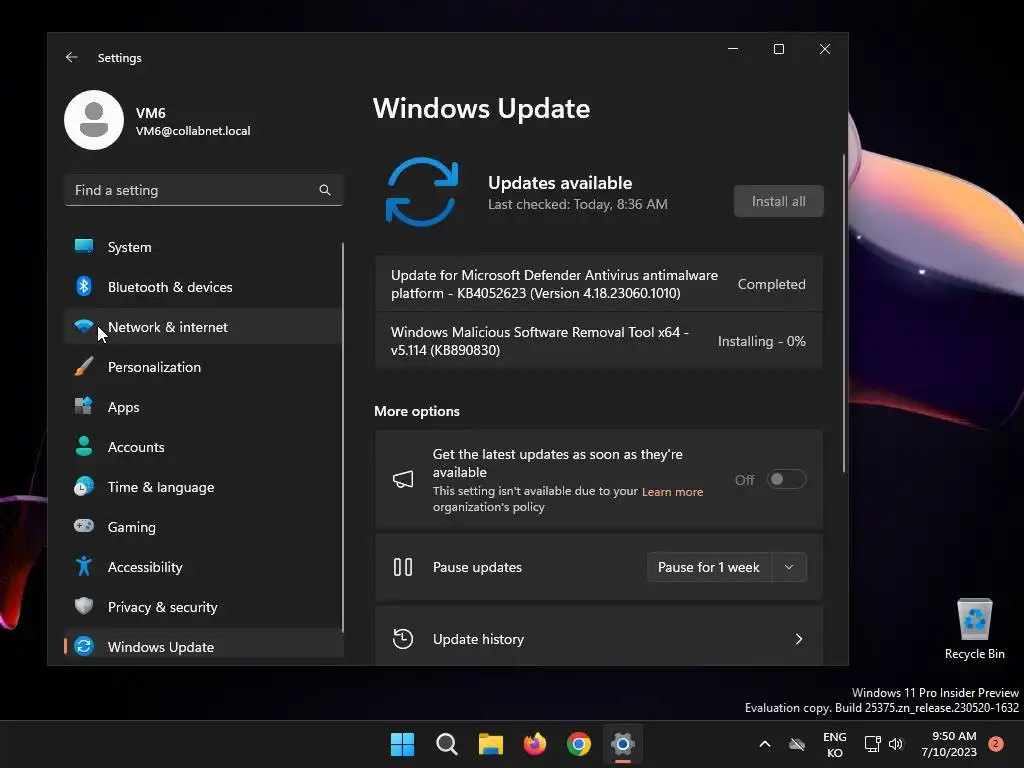Open the Windows Start menu

coord(402,744)
